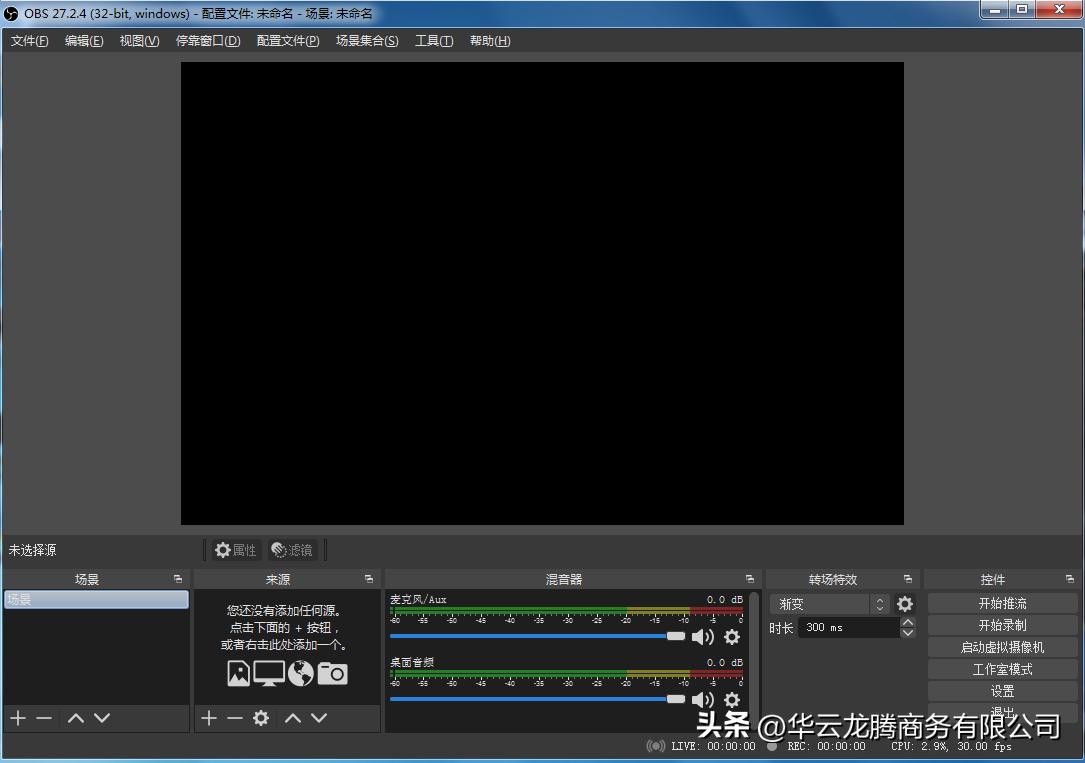Open the 工具(T) menu
The image size is (1085, 763).
click(433, 41)
